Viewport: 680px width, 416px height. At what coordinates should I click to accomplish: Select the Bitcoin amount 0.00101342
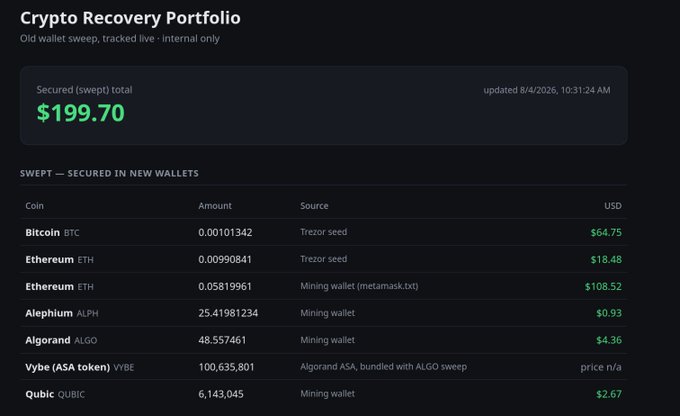tap(225, 233)
